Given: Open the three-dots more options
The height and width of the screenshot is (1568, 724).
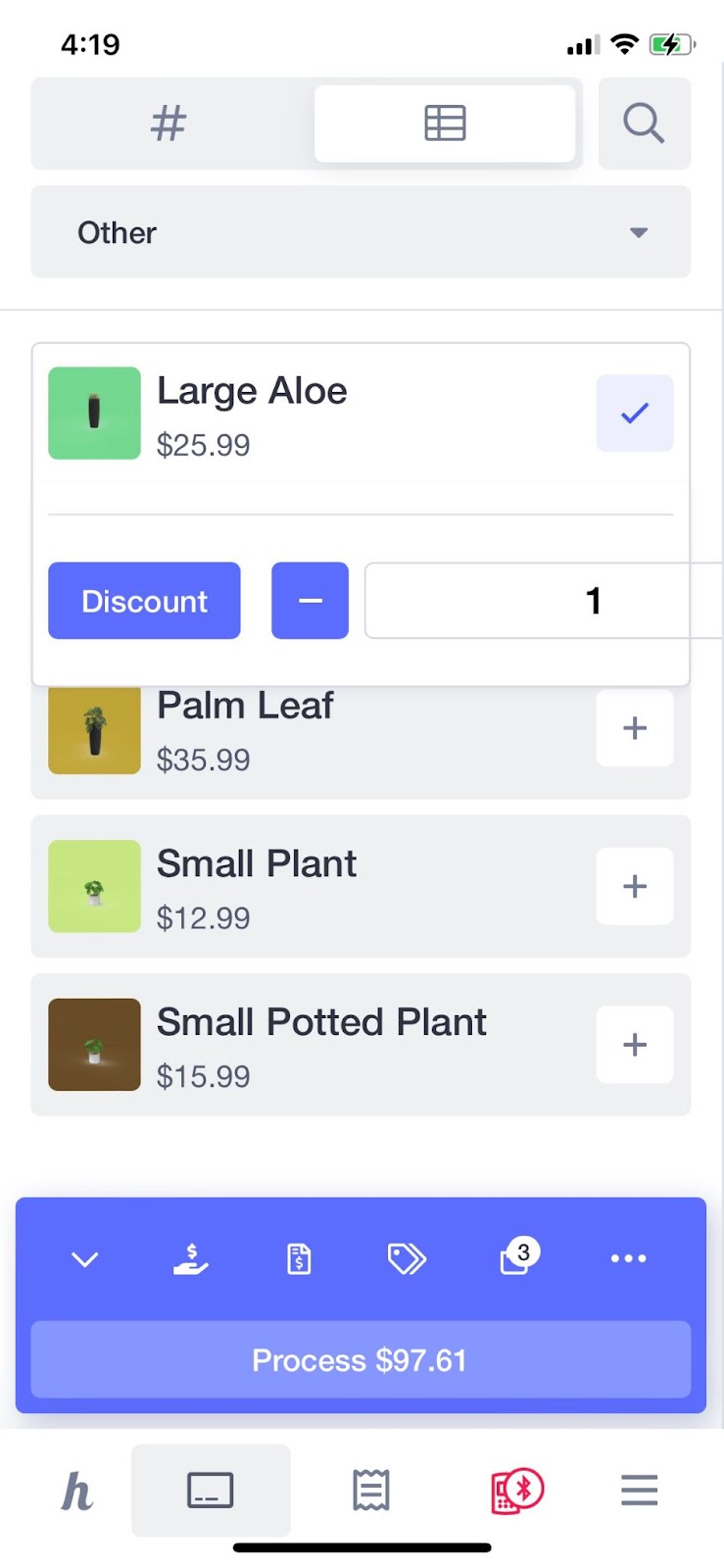Looking at the screenshot, I should pos(628,1258).
